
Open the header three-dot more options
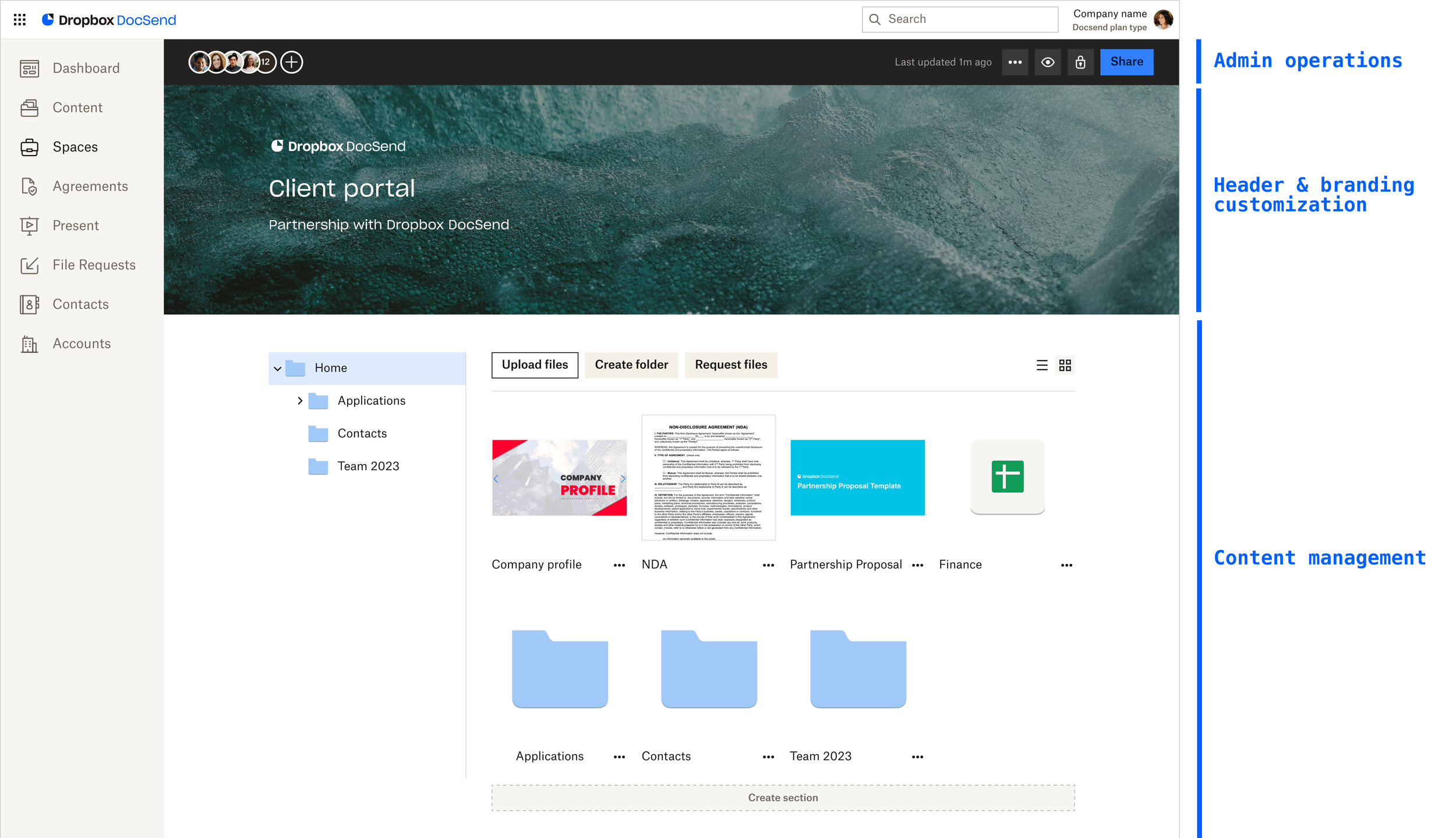point(1015,62)
